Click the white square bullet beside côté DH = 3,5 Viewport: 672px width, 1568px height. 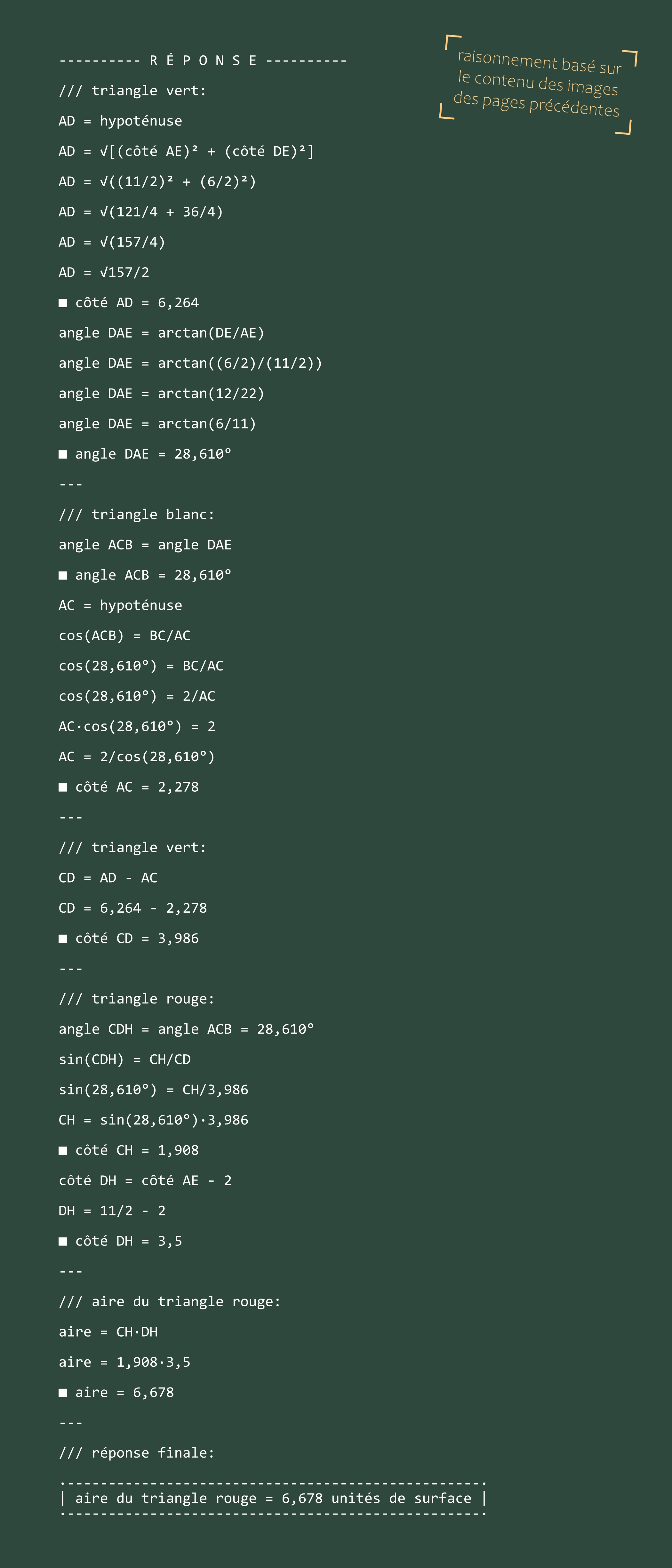coord(63,1242)
